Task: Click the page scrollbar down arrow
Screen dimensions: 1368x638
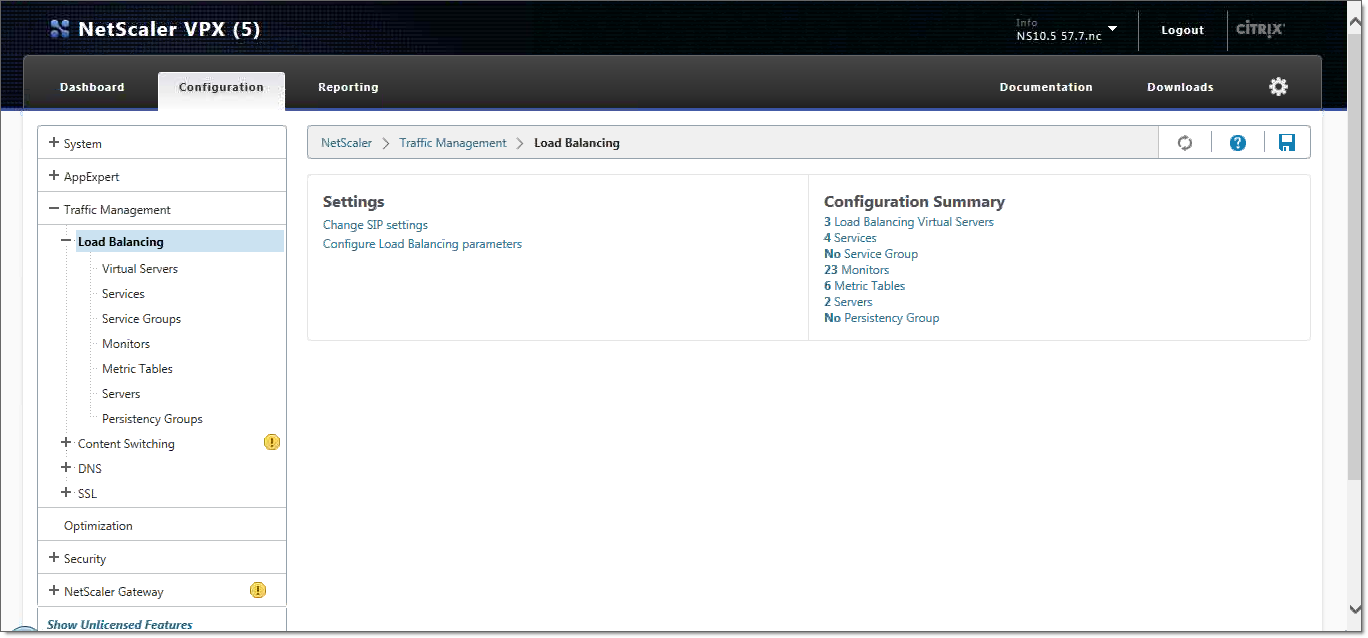Action: point(1355,608)
